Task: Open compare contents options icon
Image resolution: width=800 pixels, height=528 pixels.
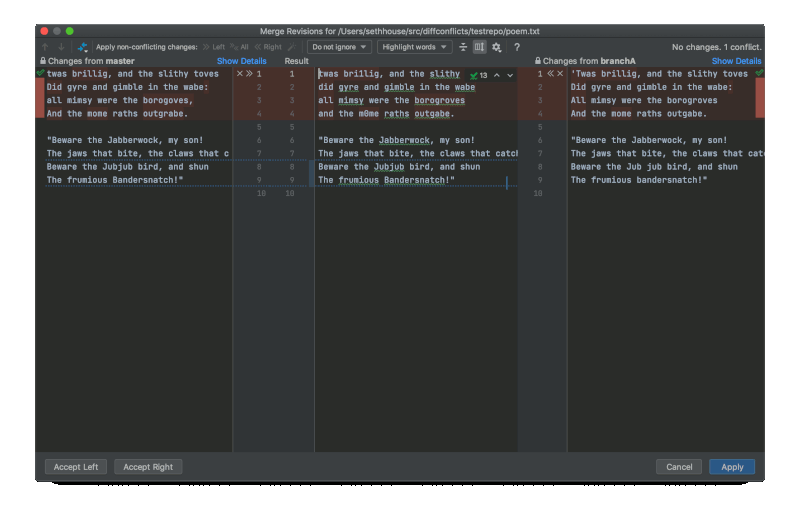Action: [x=83, y=47]
